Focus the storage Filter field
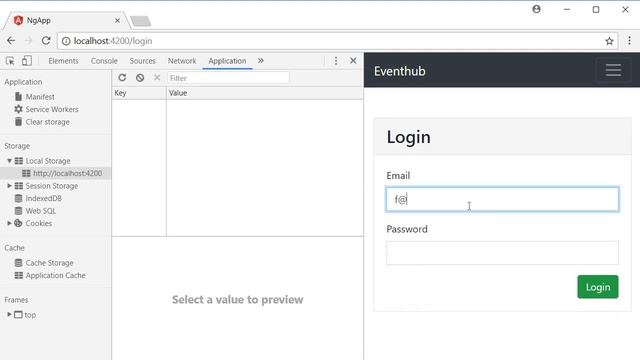This screenshot has width=640, height=360. click(x=228, y=78)
